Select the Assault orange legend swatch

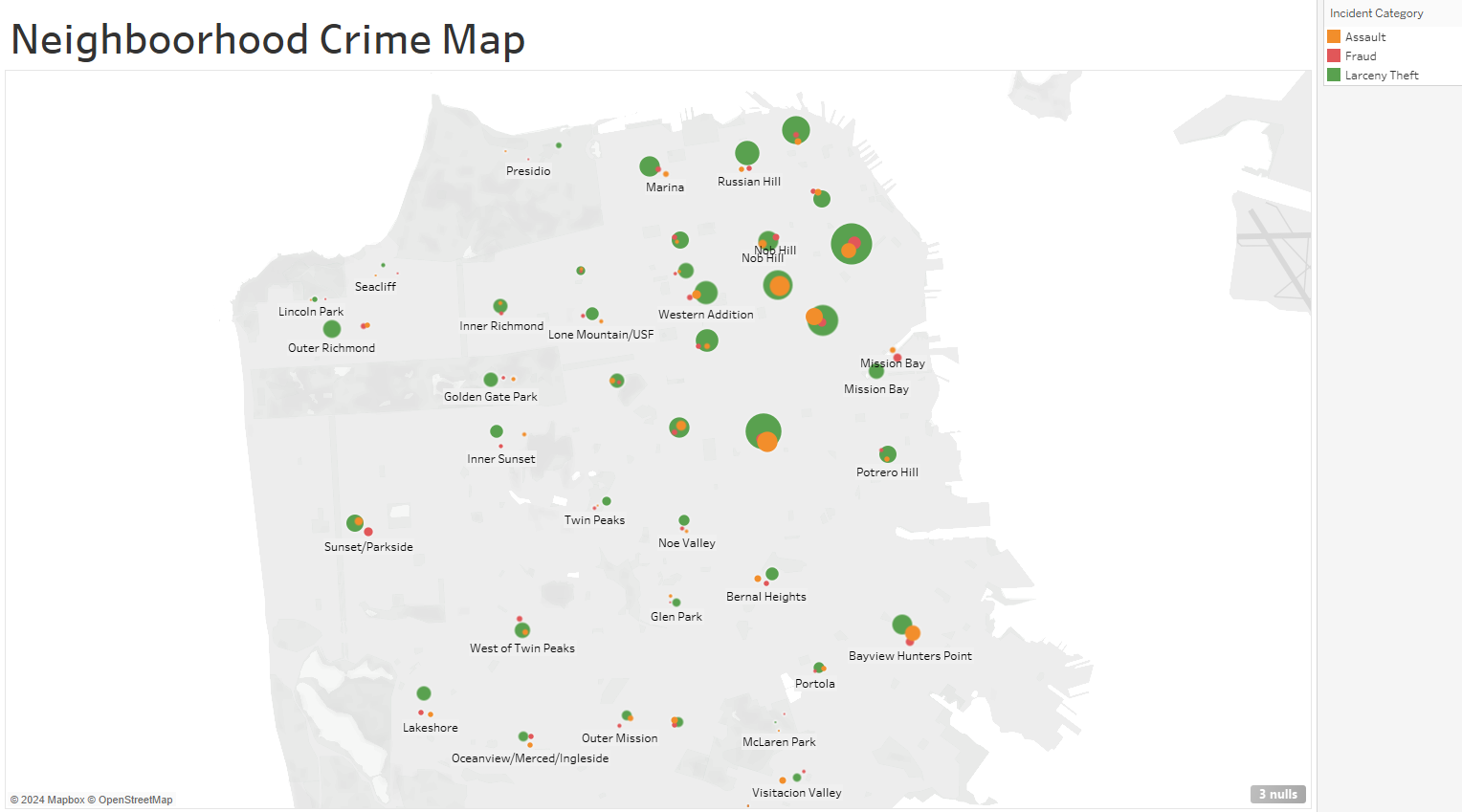pos(1334,36)
